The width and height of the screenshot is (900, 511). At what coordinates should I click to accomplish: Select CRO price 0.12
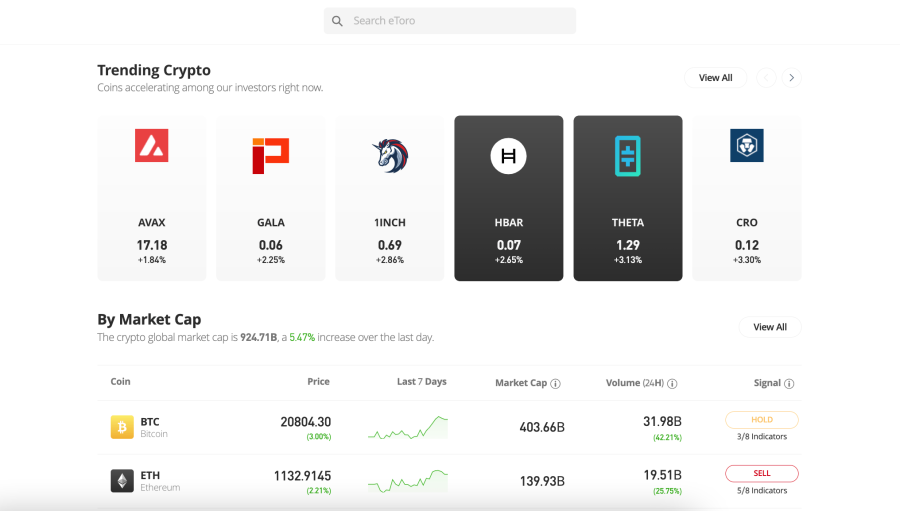(747, 245)
